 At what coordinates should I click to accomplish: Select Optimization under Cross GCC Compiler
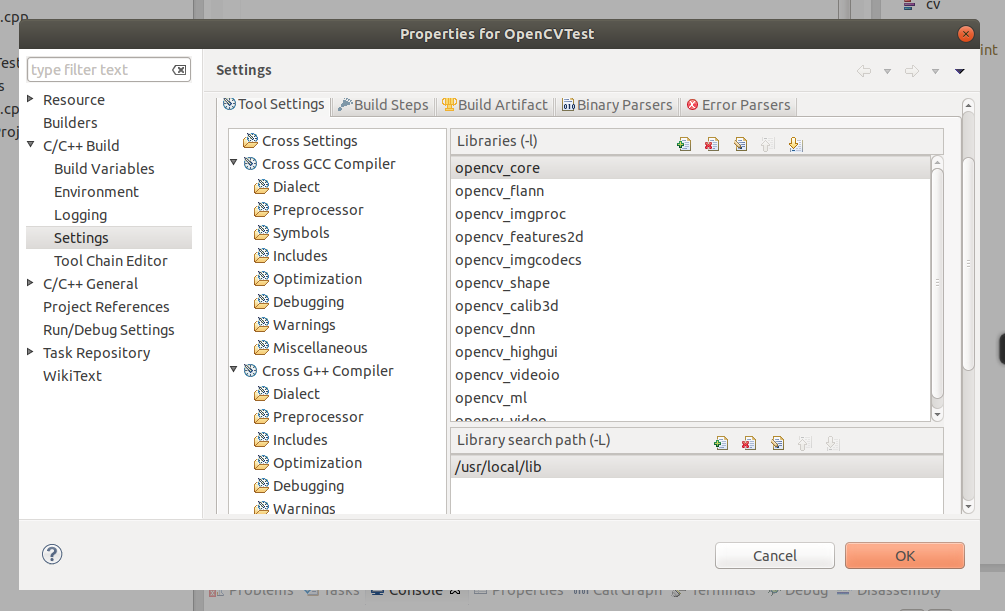[317, 280]
